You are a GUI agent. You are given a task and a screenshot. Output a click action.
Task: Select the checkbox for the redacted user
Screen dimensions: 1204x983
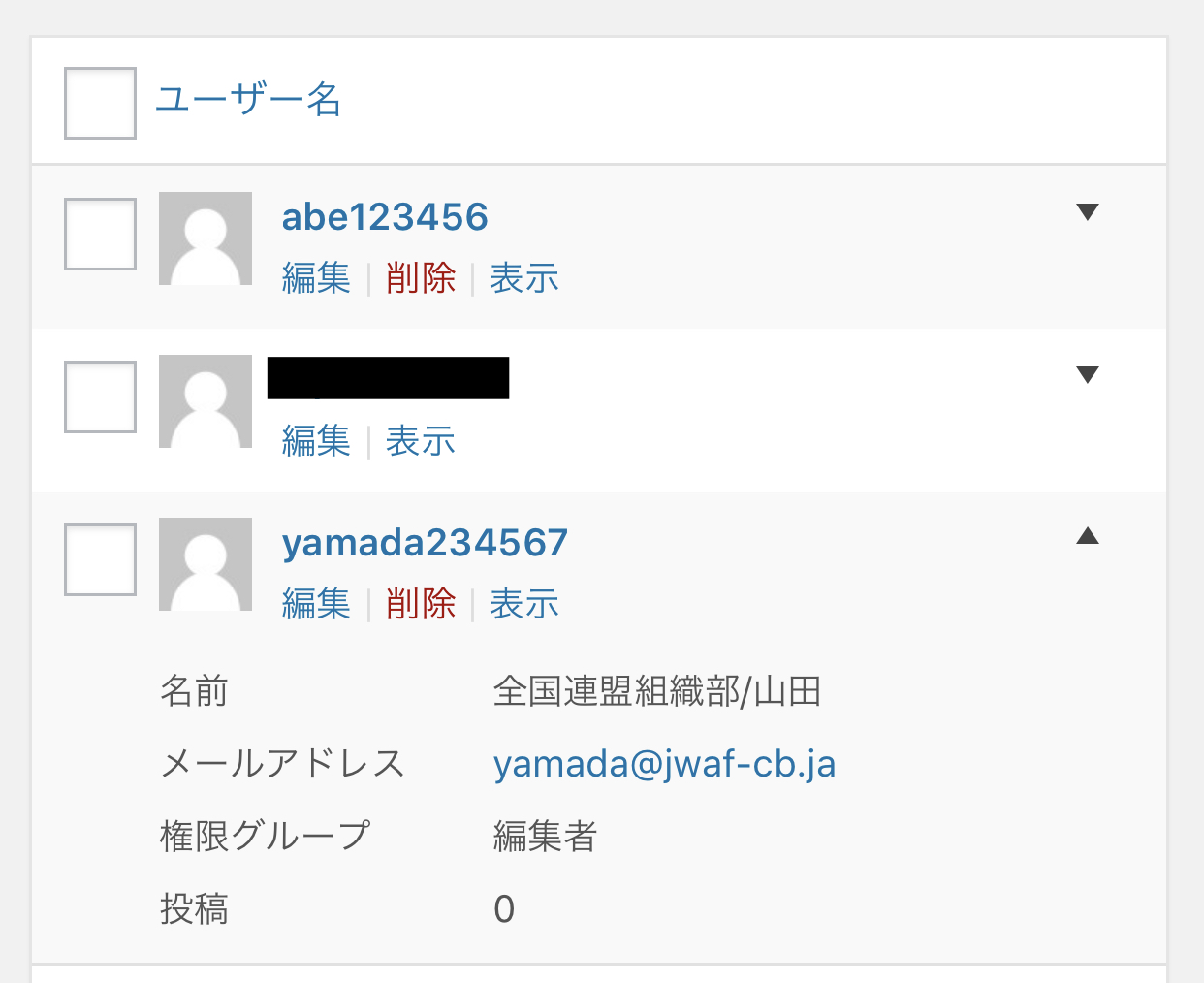click(x=100, y=396)
